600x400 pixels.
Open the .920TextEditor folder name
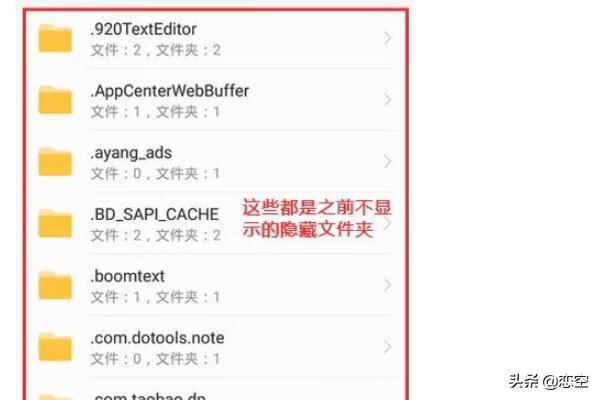[143, 29]
